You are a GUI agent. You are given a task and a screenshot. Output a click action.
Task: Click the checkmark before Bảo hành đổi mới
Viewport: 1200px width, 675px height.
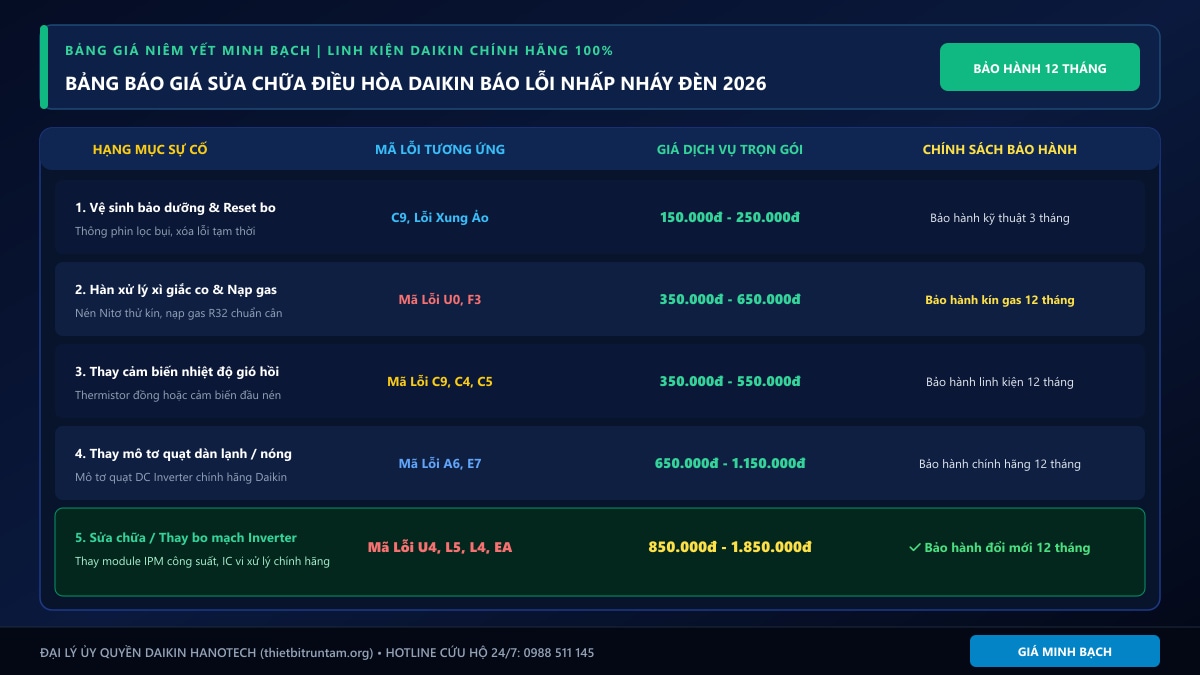point(914,547)
